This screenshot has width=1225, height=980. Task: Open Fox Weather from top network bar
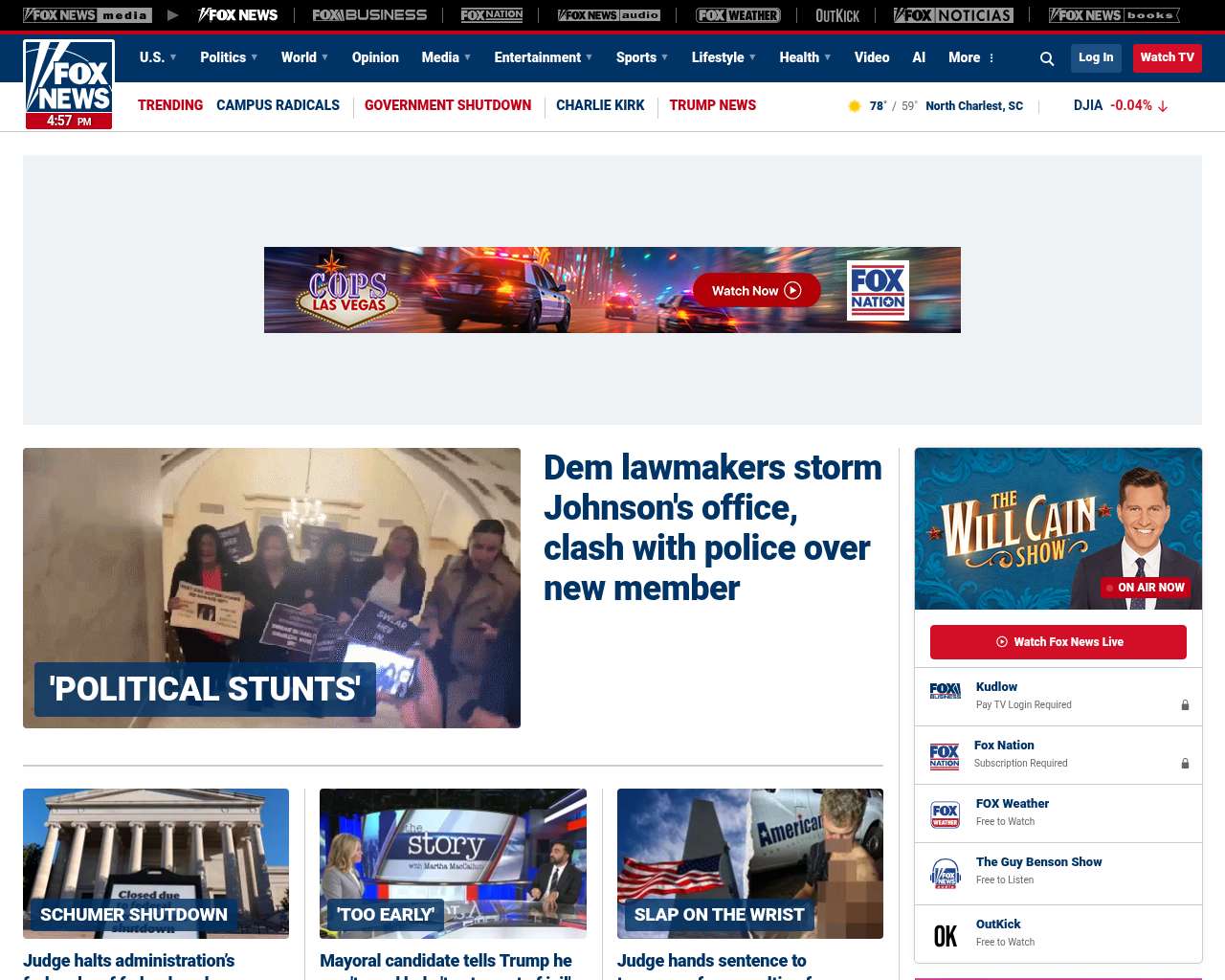click(738, 15)
